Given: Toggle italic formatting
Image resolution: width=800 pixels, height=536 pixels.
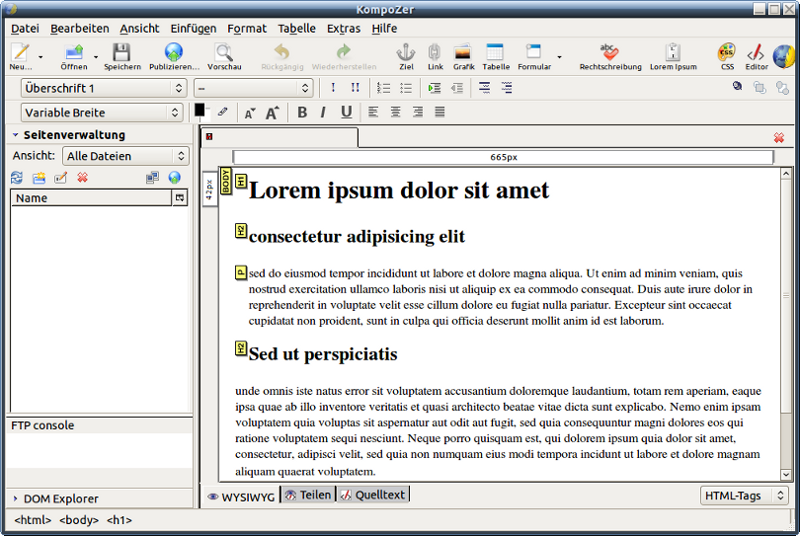Looking at the screenshot, I should (x=323, y=112).
